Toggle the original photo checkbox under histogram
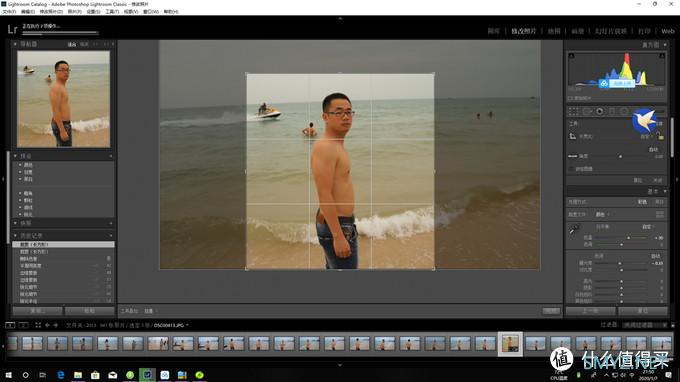Viewport: 680px width, 382px height. 570,98
